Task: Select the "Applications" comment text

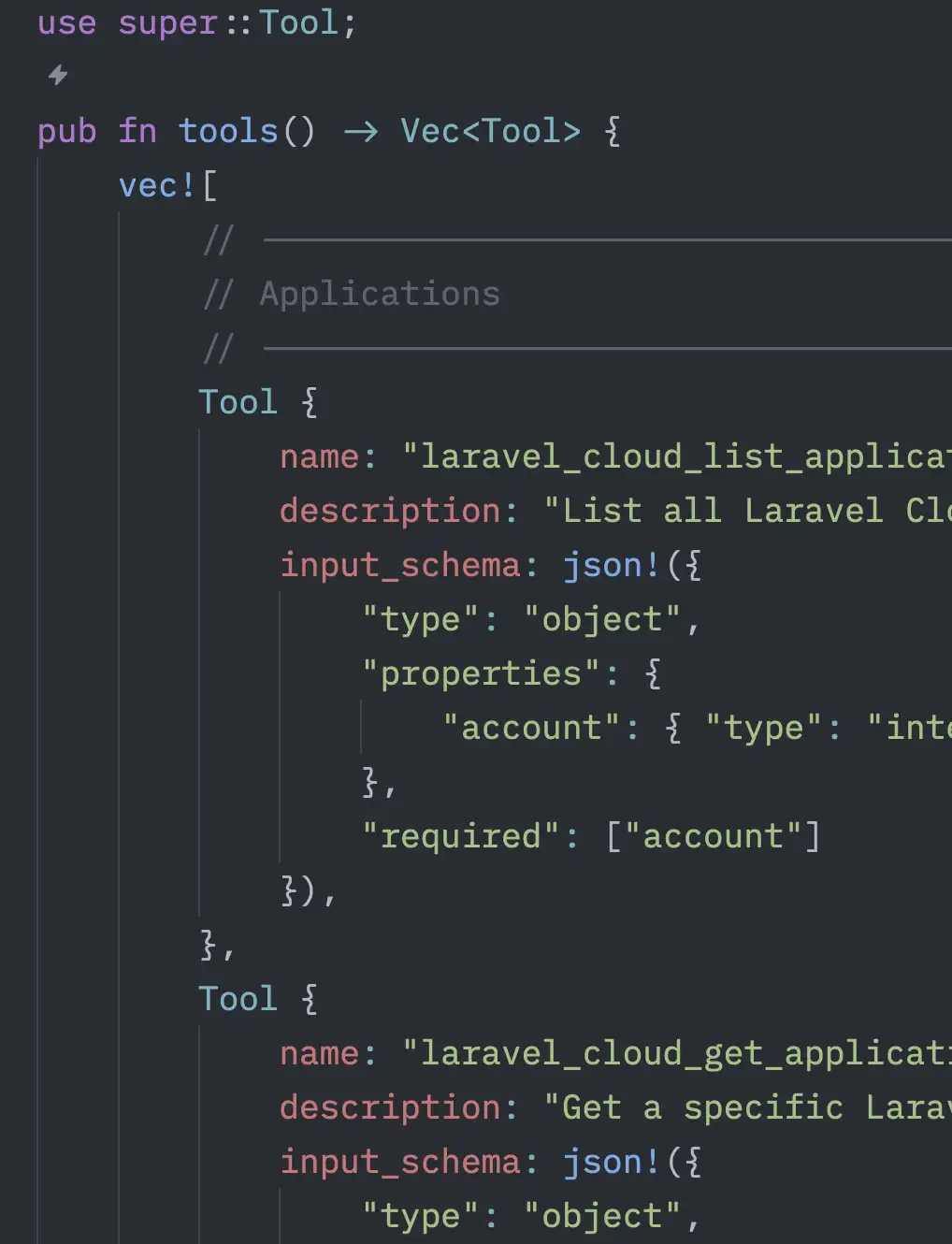Action: [x=380, y=295]
